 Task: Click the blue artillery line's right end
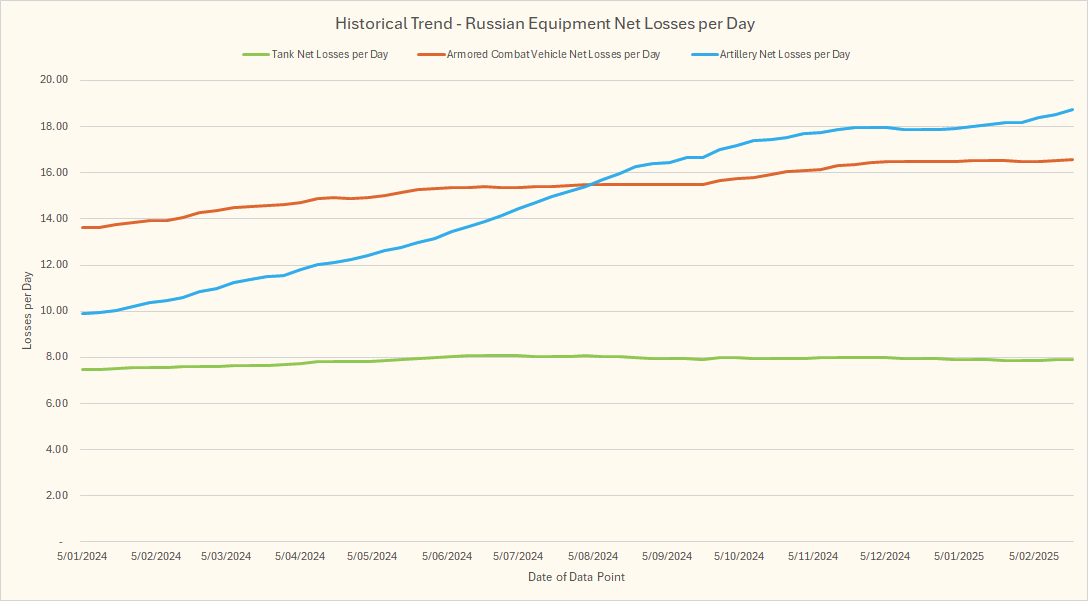(x=1072, y=109)
